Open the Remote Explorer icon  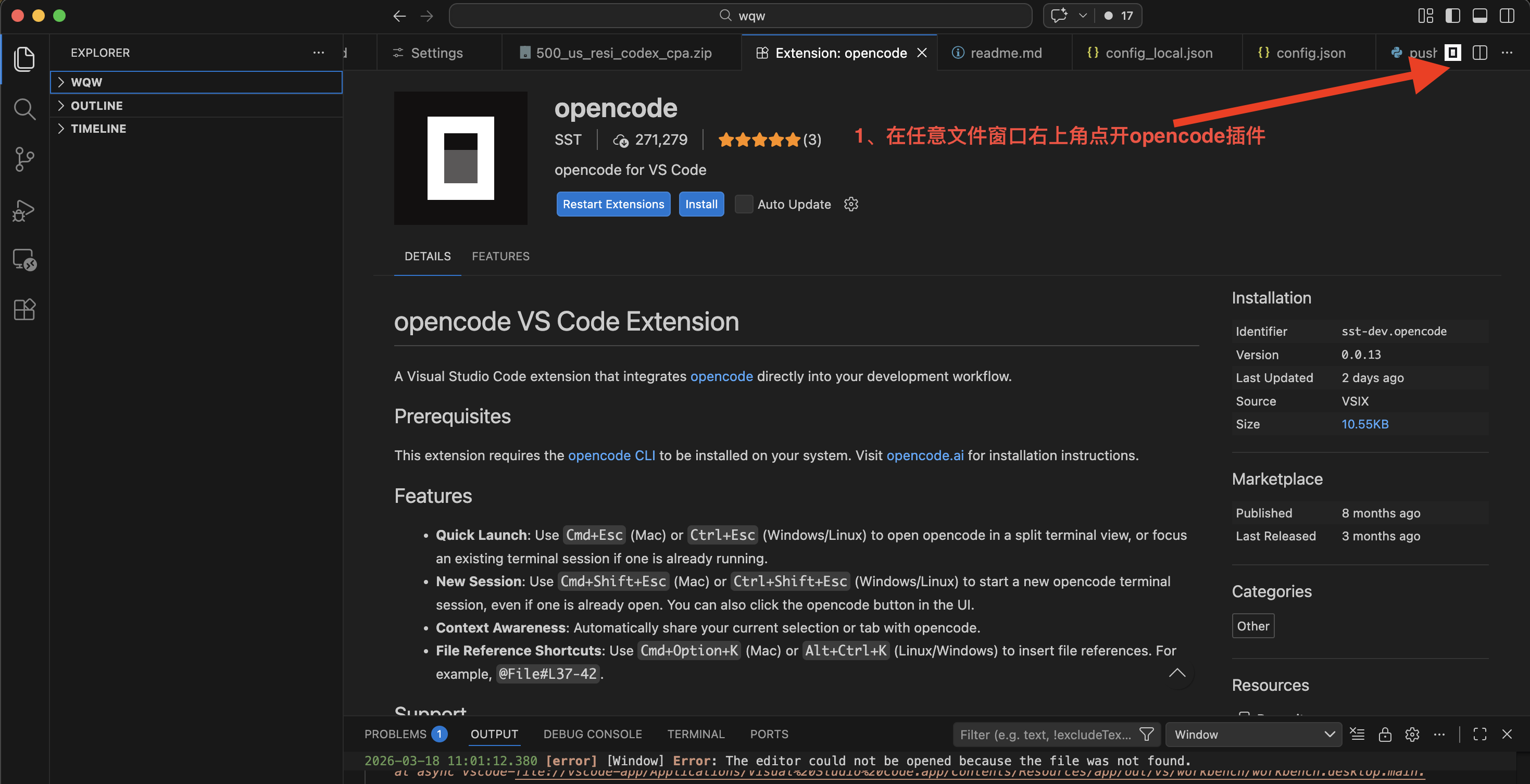tap(24, 260)
